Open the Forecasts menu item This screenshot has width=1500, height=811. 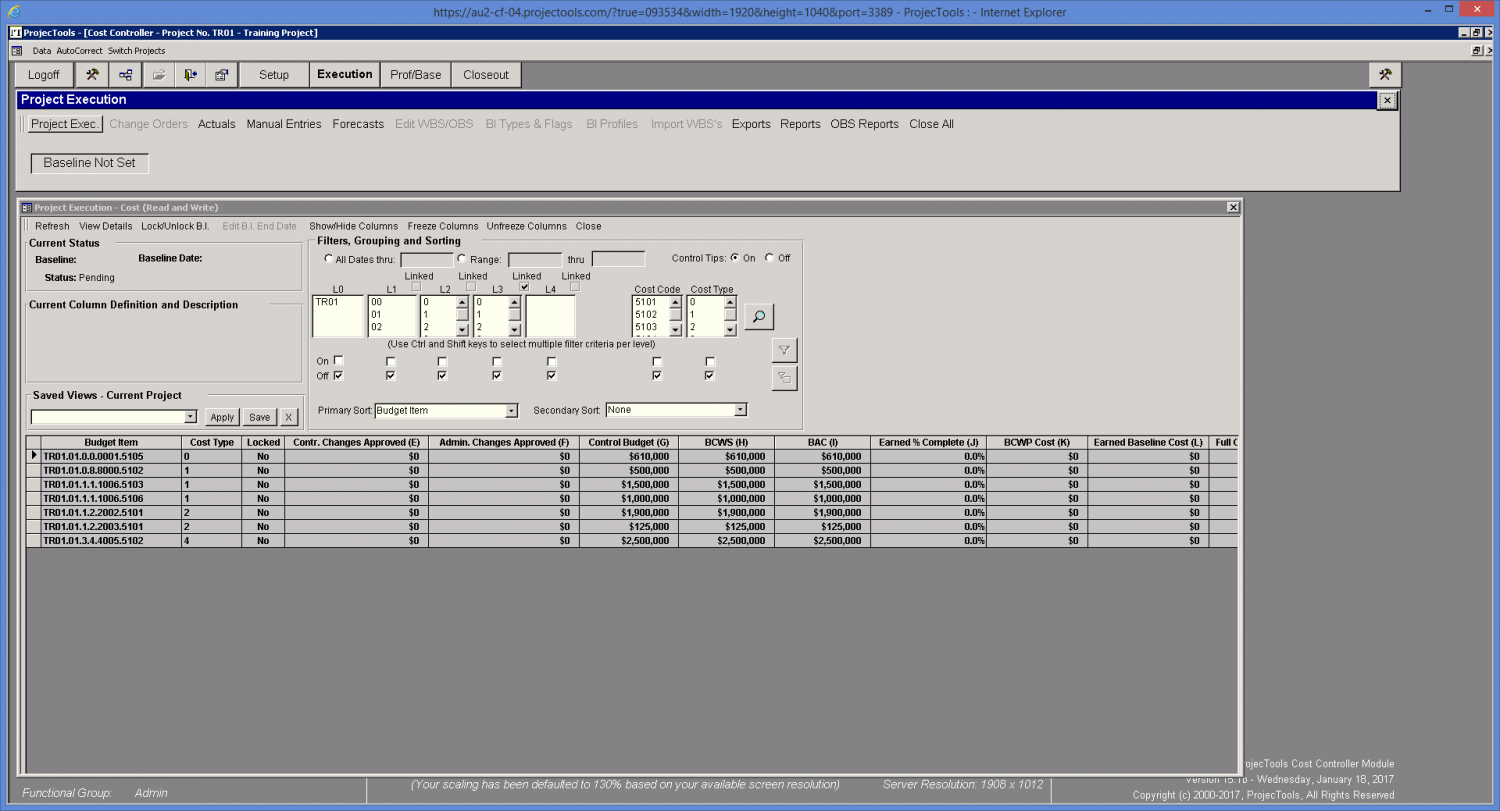tap(358, 124)
